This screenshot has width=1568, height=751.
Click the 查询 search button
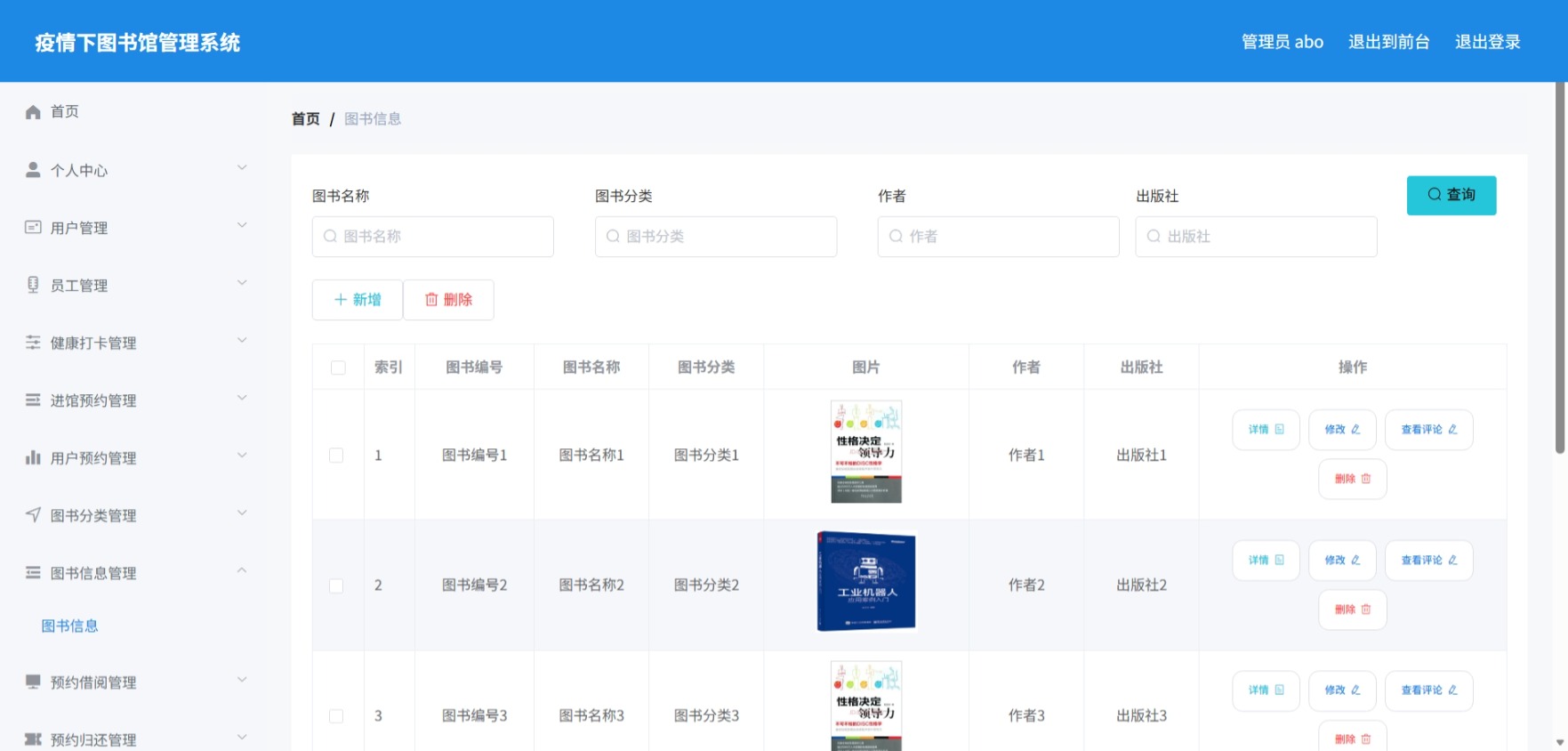click(1451, 195)
